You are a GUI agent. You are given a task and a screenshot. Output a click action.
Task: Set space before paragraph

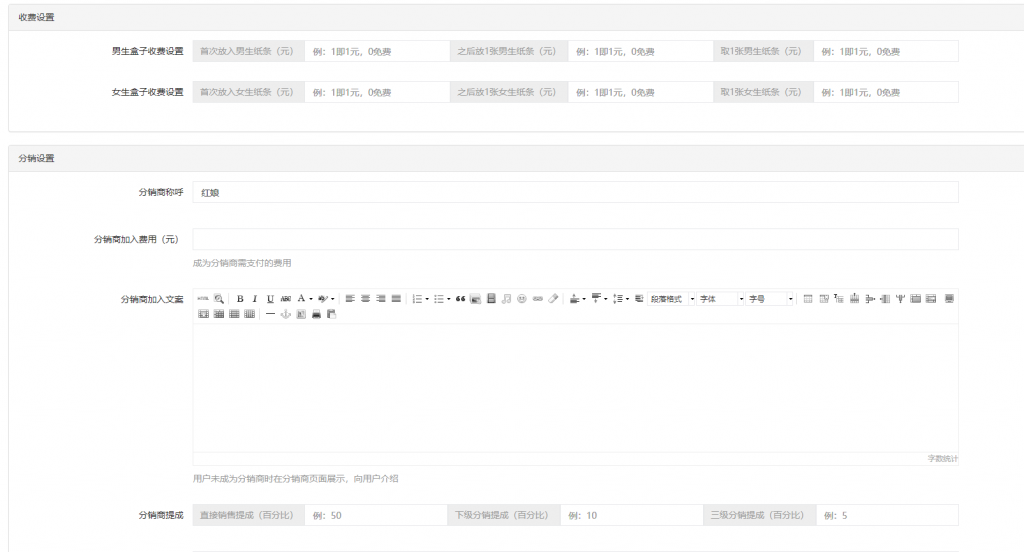point(575,299)
